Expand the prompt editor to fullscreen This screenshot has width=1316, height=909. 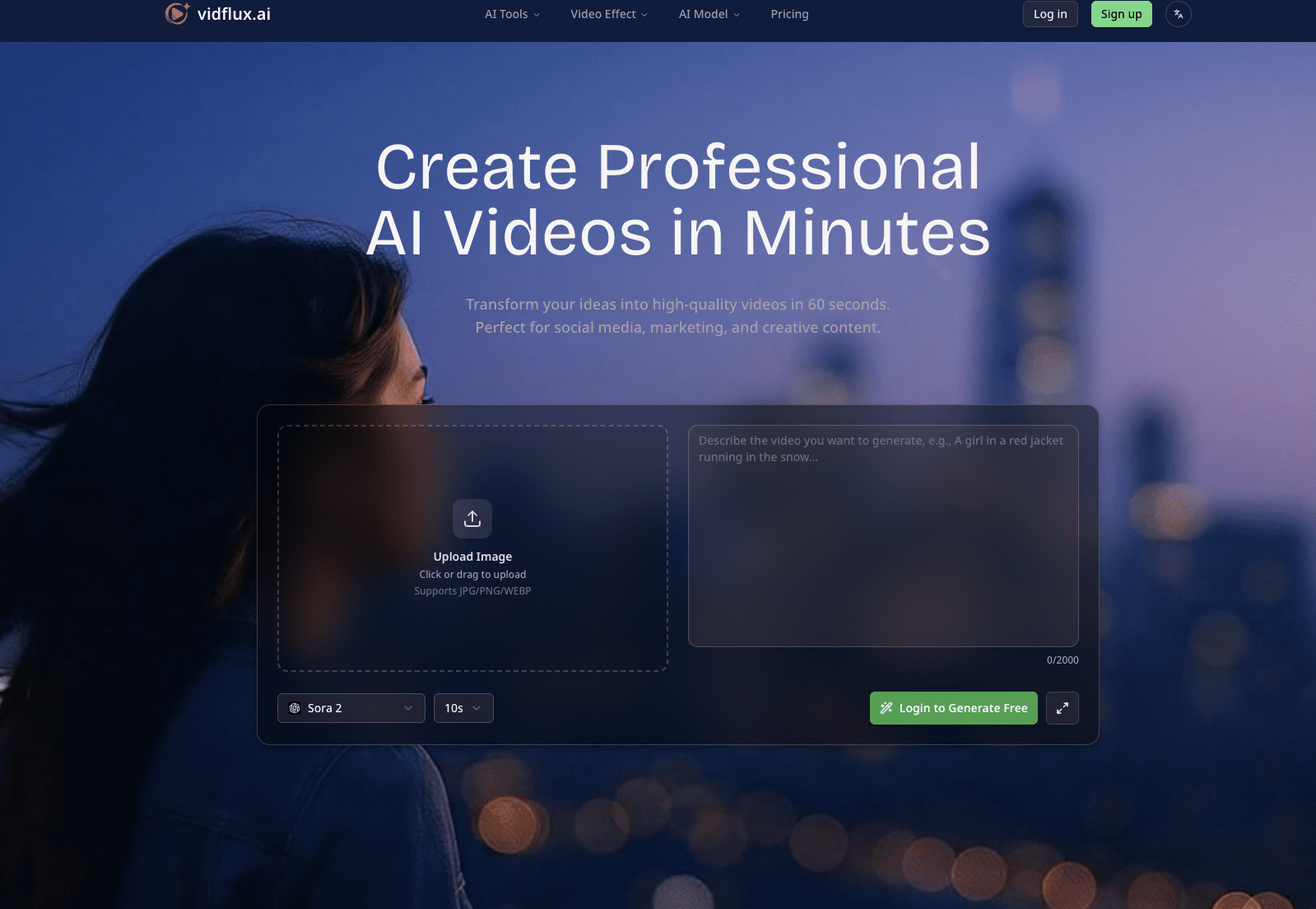(1062, 708)
